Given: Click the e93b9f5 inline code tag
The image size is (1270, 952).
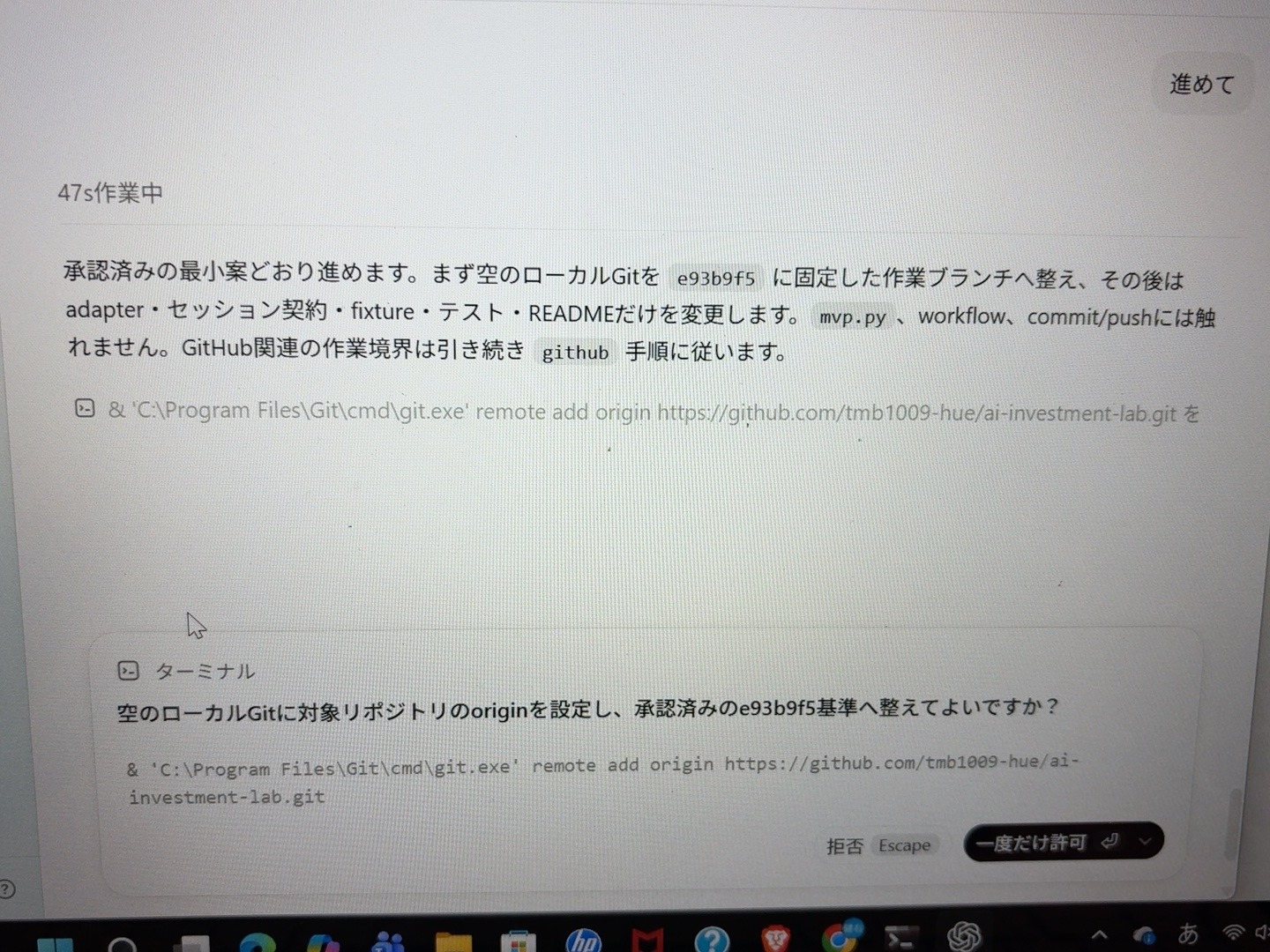Looking at the screenshot, I should coord(716,279).
